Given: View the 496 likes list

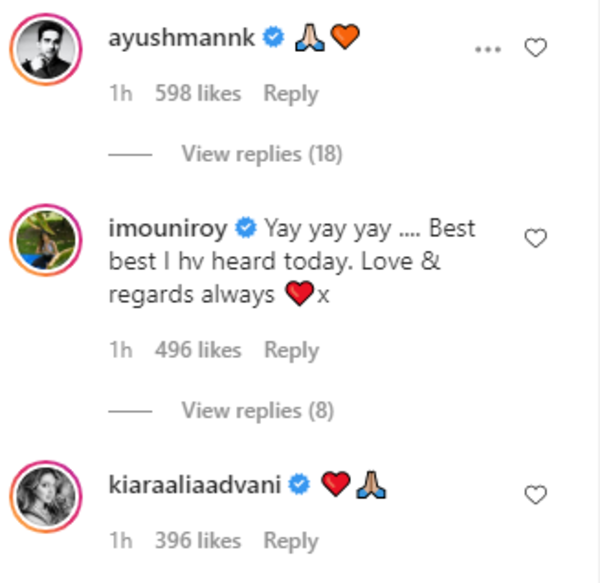Looking at the screenshot, I should (198, 350).
